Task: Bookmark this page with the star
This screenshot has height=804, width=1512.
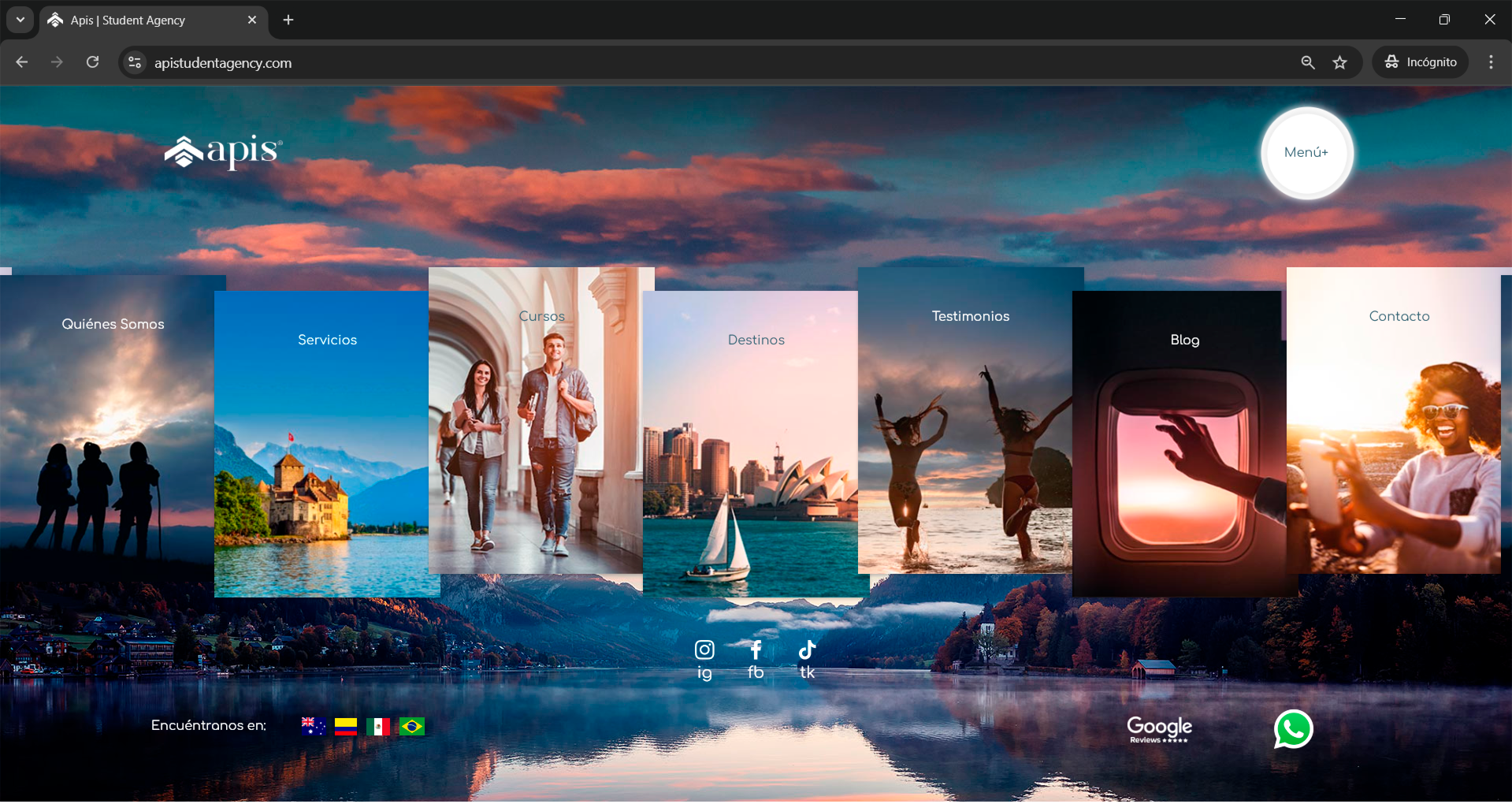Action: click(x=1340, y=62)
